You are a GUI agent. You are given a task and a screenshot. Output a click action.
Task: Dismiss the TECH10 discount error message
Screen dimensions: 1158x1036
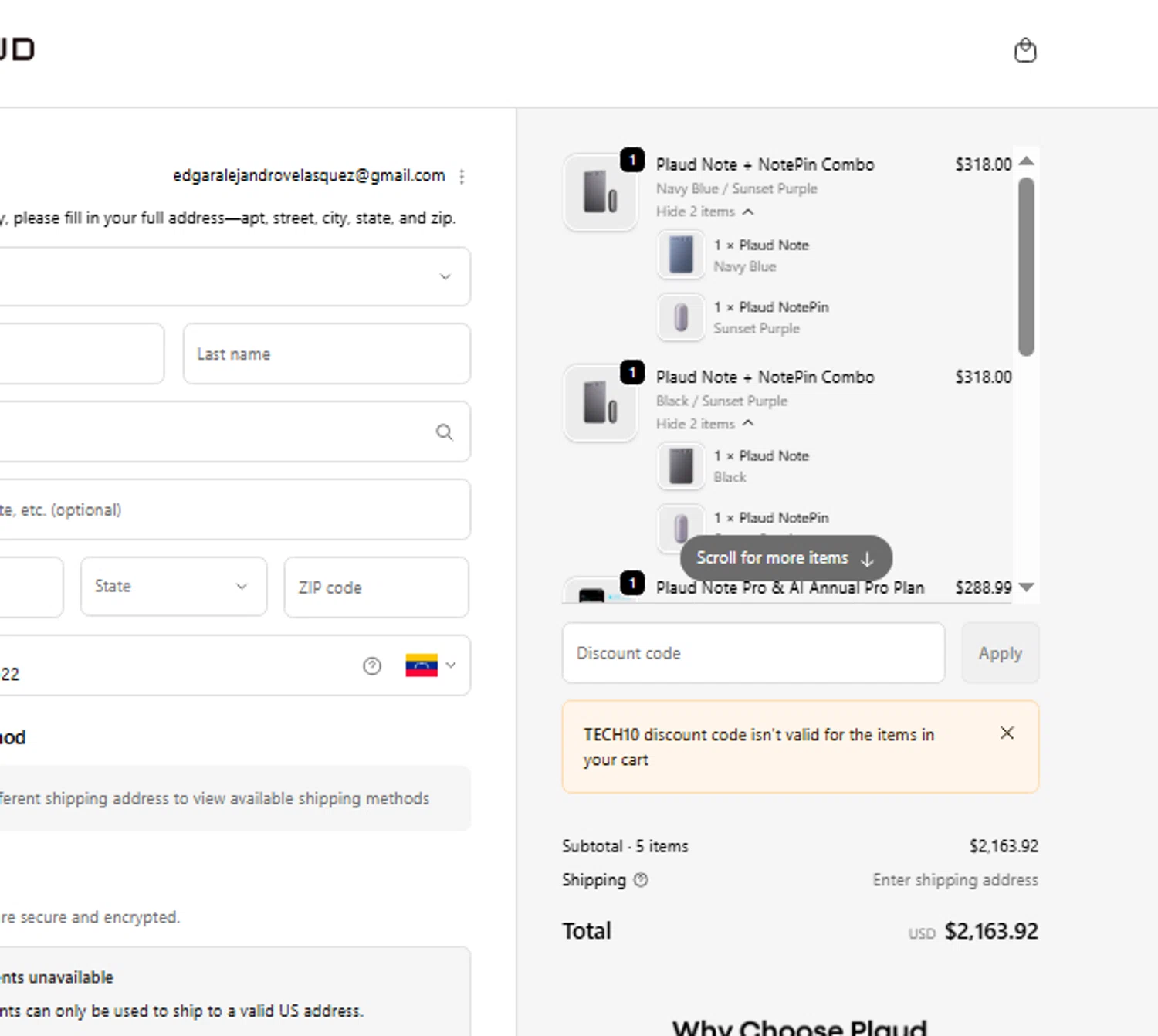pos(1007,733)
